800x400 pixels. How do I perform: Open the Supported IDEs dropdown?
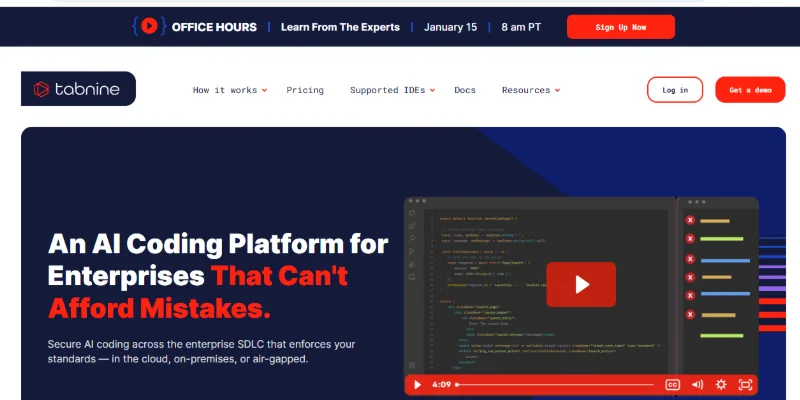392,90
